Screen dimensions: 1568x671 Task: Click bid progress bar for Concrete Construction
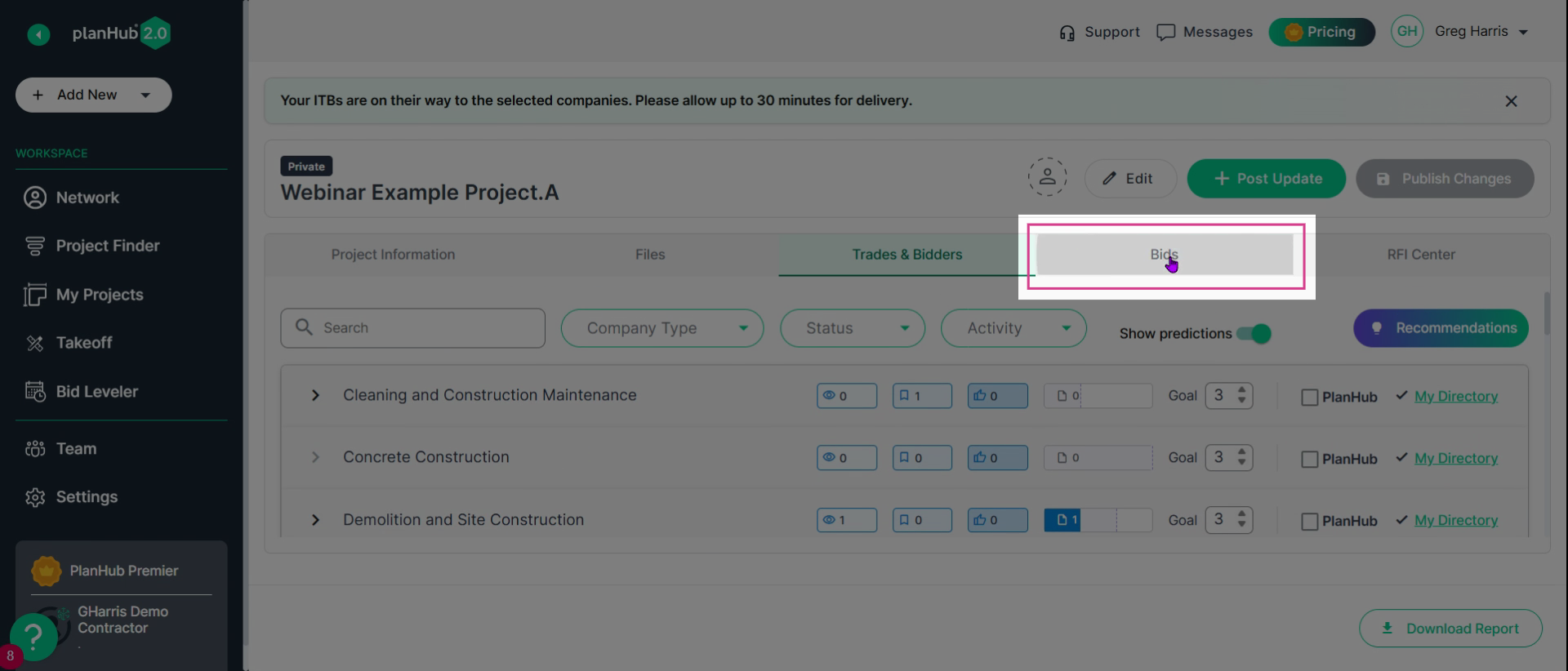(1098, 458)
